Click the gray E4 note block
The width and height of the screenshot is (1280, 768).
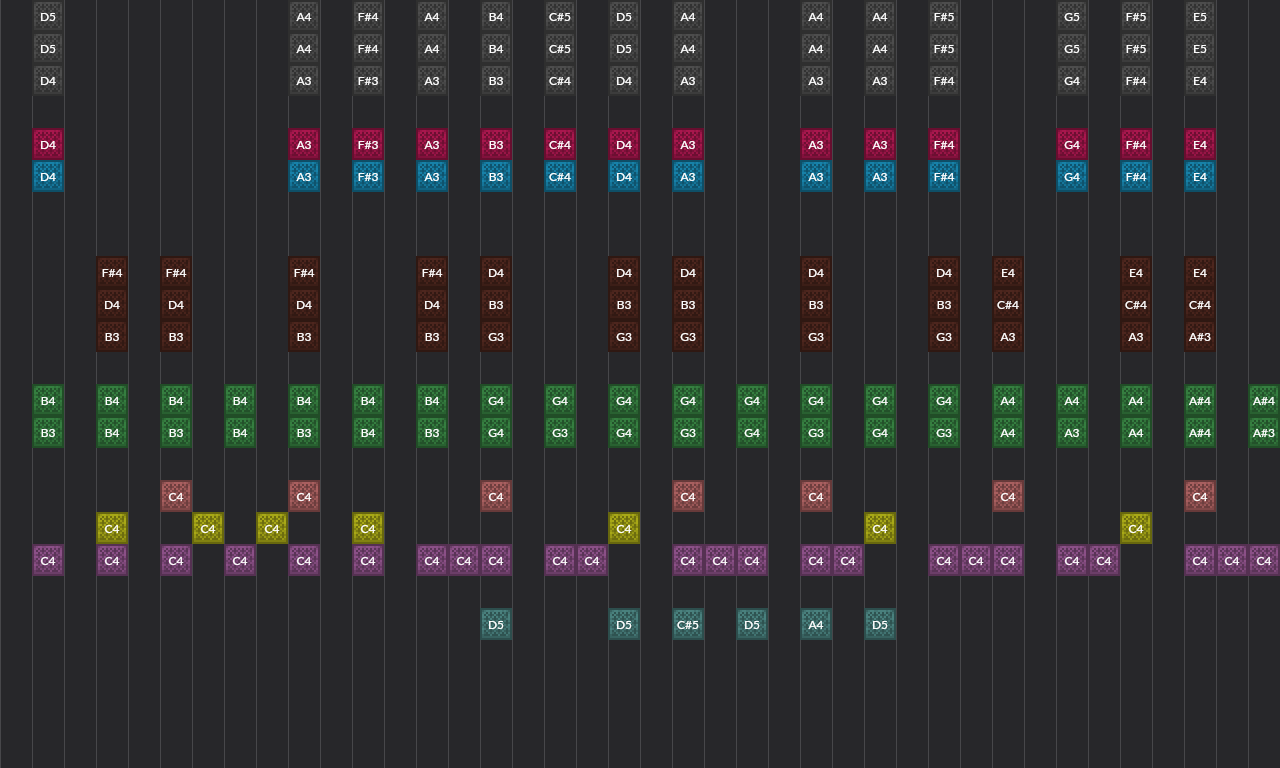point(1200,81)
